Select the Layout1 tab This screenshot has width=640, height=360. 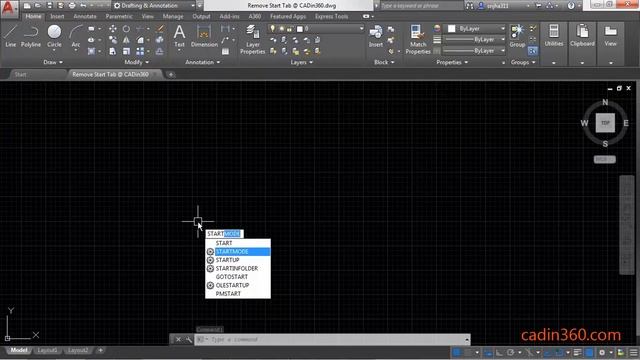(x=47, y=351)
